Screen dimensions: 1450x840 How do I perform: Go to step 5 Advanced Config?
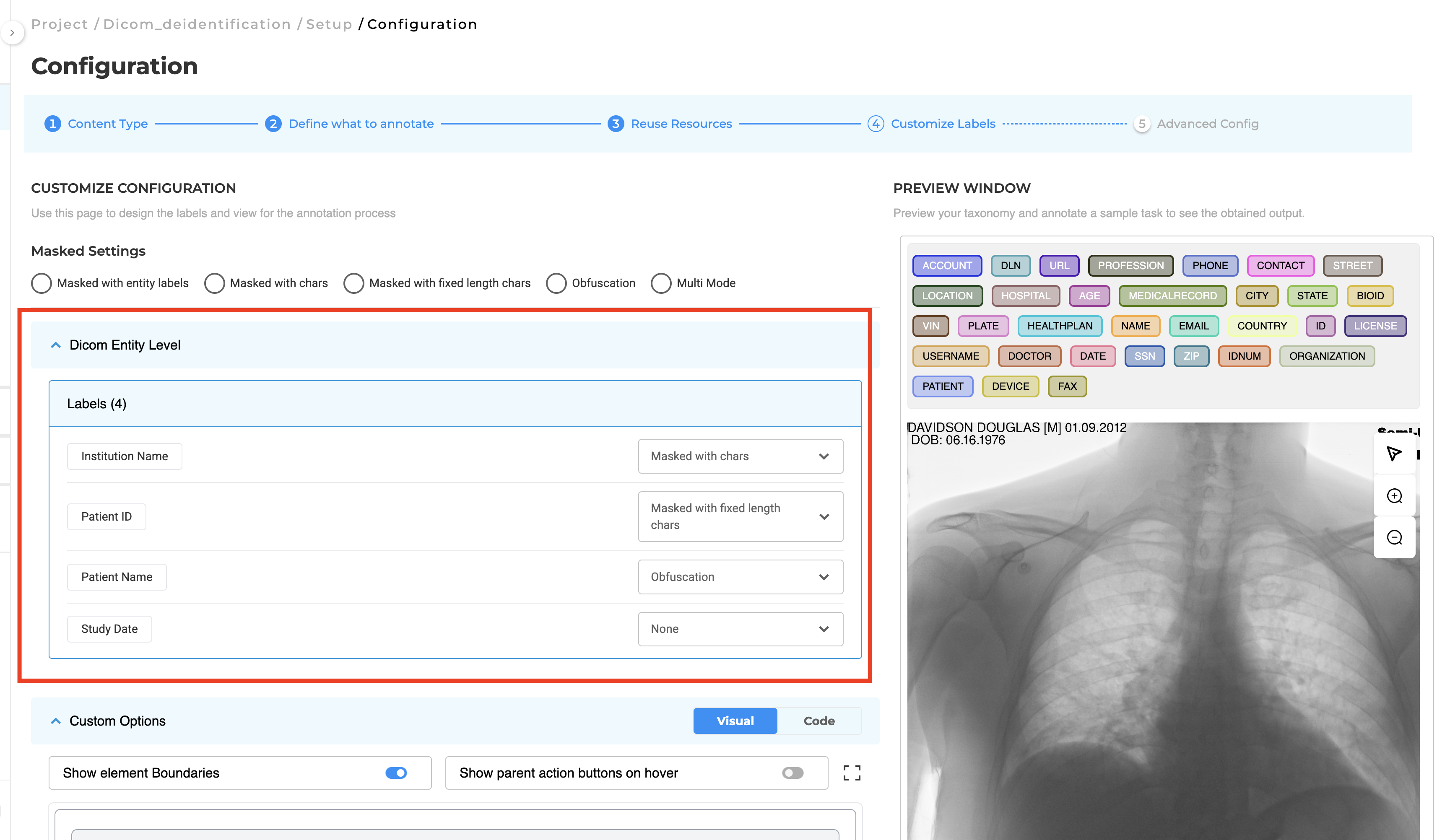click(x=1196, y=124)
